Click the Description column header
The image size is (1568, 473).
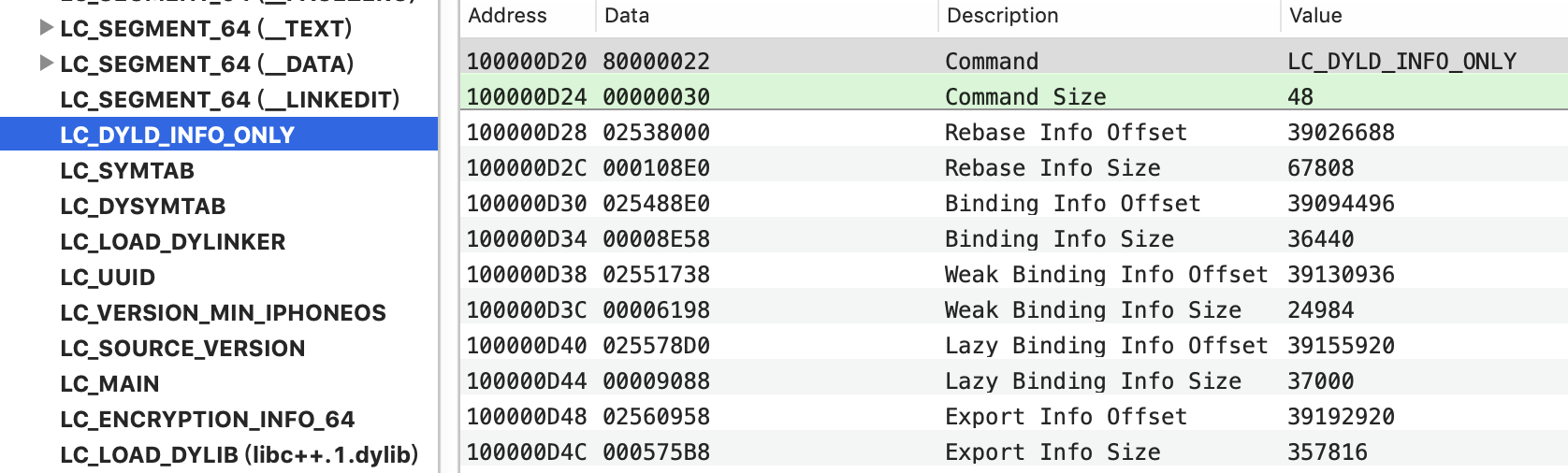1002,16
